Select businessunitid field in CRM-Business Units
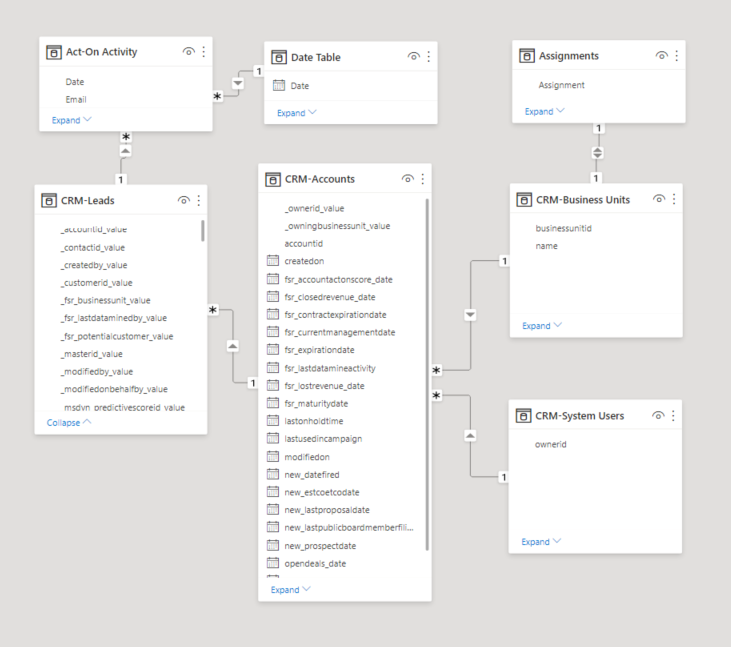The height and width of the screenshot is (647, 731). click(x=563, y=228)
